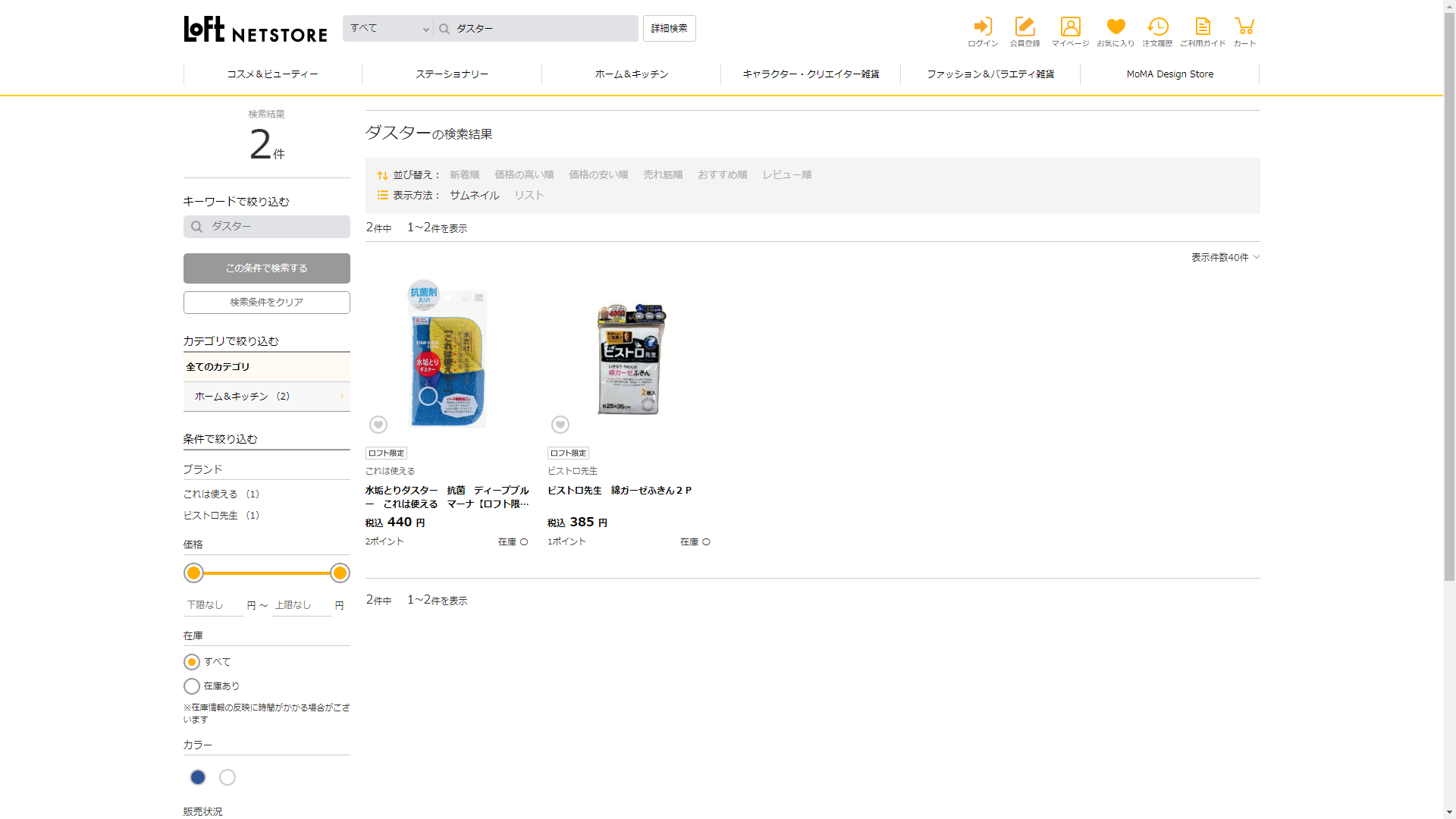Select the すべて stock radio button
Viewport: 1456px width, 819px height.
click(x=192, y=662)
